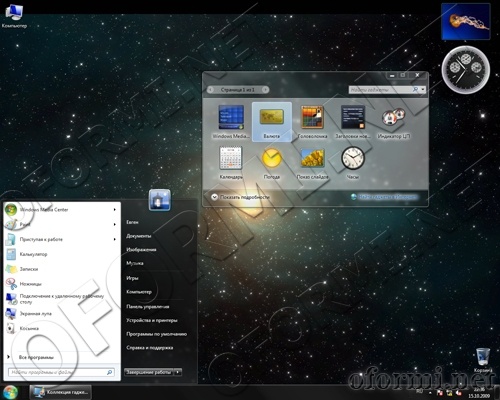Viewport: 500px width, 400px height.
Task: Open gadget search filter dropdown arrow
Action: coord(423,89)
